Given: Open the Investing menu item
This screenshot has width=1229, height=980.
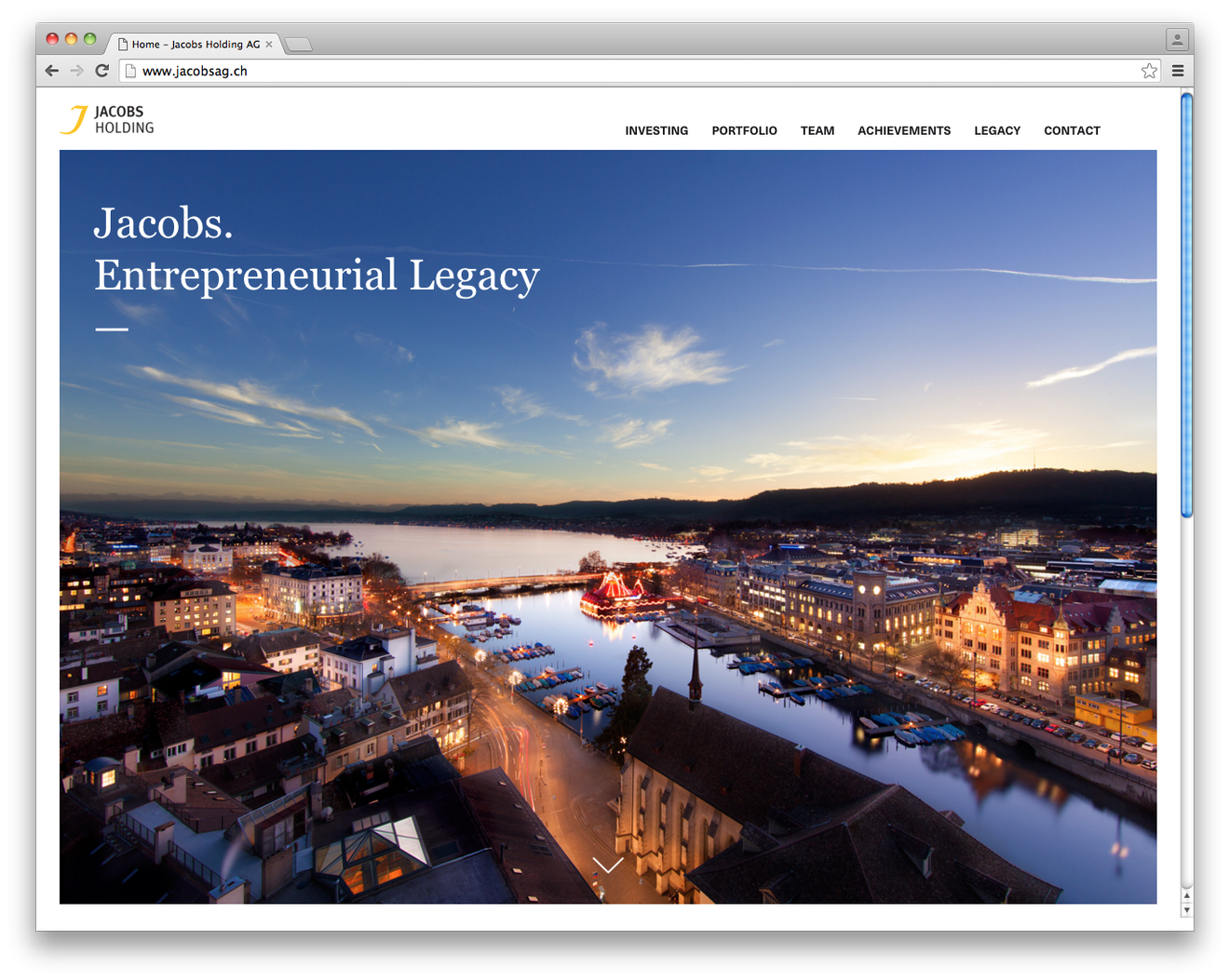Looking at the screenshot, I should [x=656, y=131].
